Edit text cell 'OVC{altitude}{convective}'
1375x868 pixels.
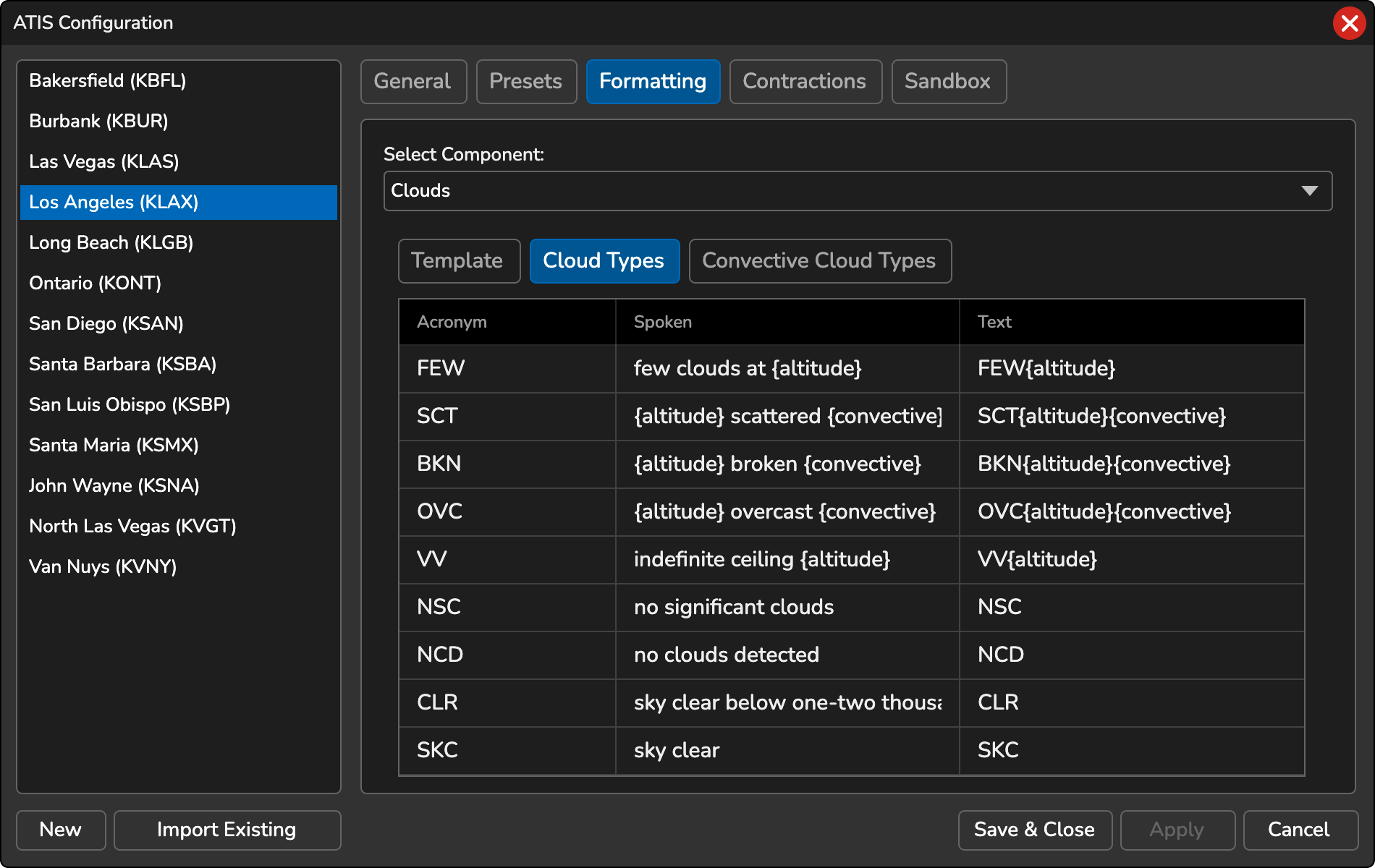coord(1132,512)
